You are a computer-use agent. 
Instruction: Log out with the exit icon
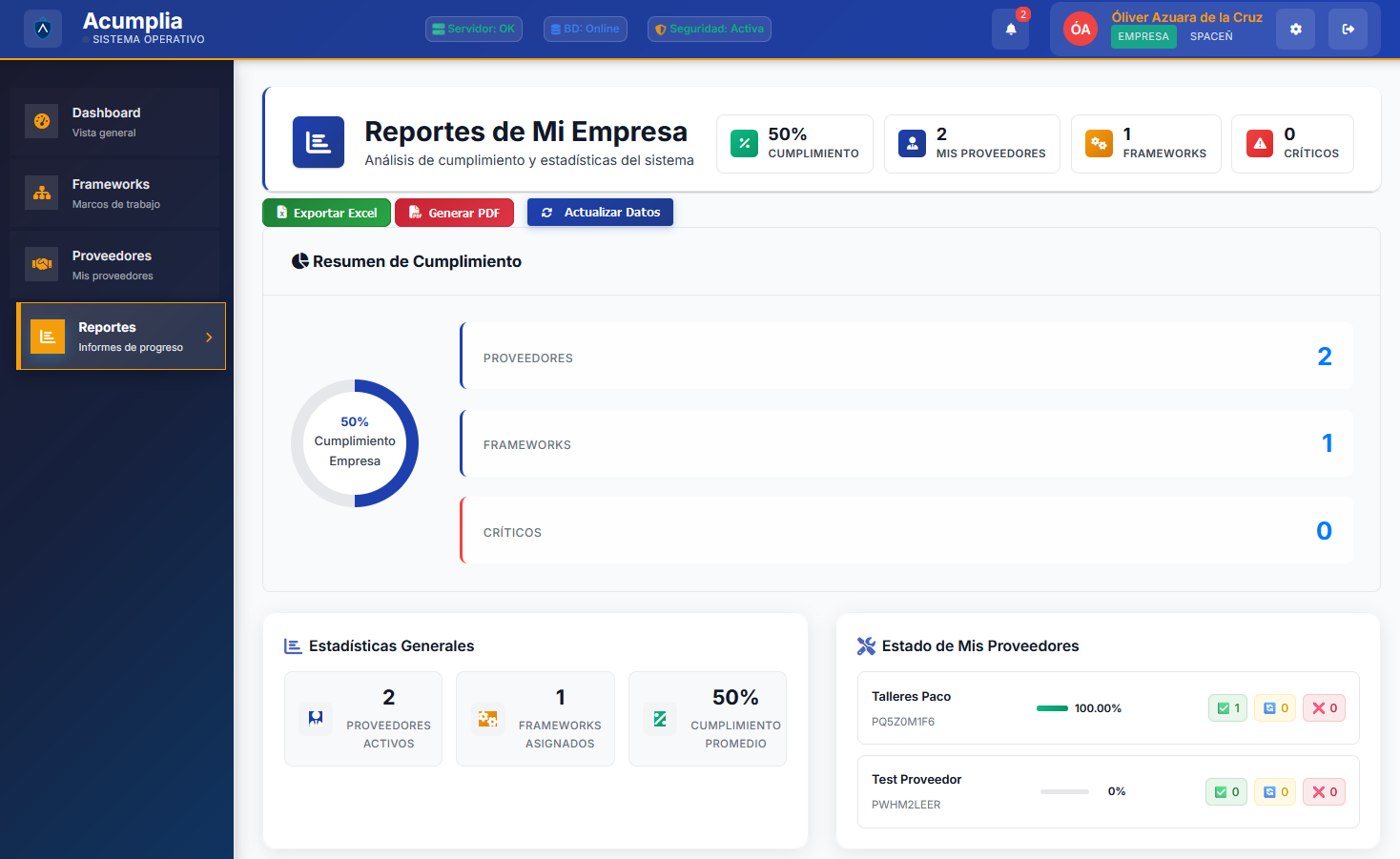tap(1348, 29)
